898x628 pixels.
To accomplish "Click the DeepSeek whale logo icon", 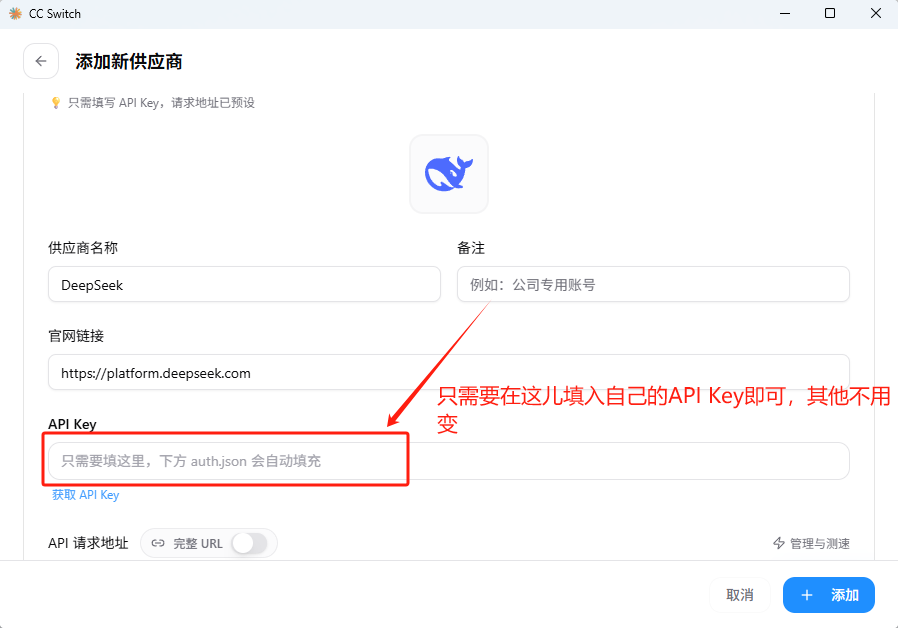I will pyautogui.click(x=449, y=174).
